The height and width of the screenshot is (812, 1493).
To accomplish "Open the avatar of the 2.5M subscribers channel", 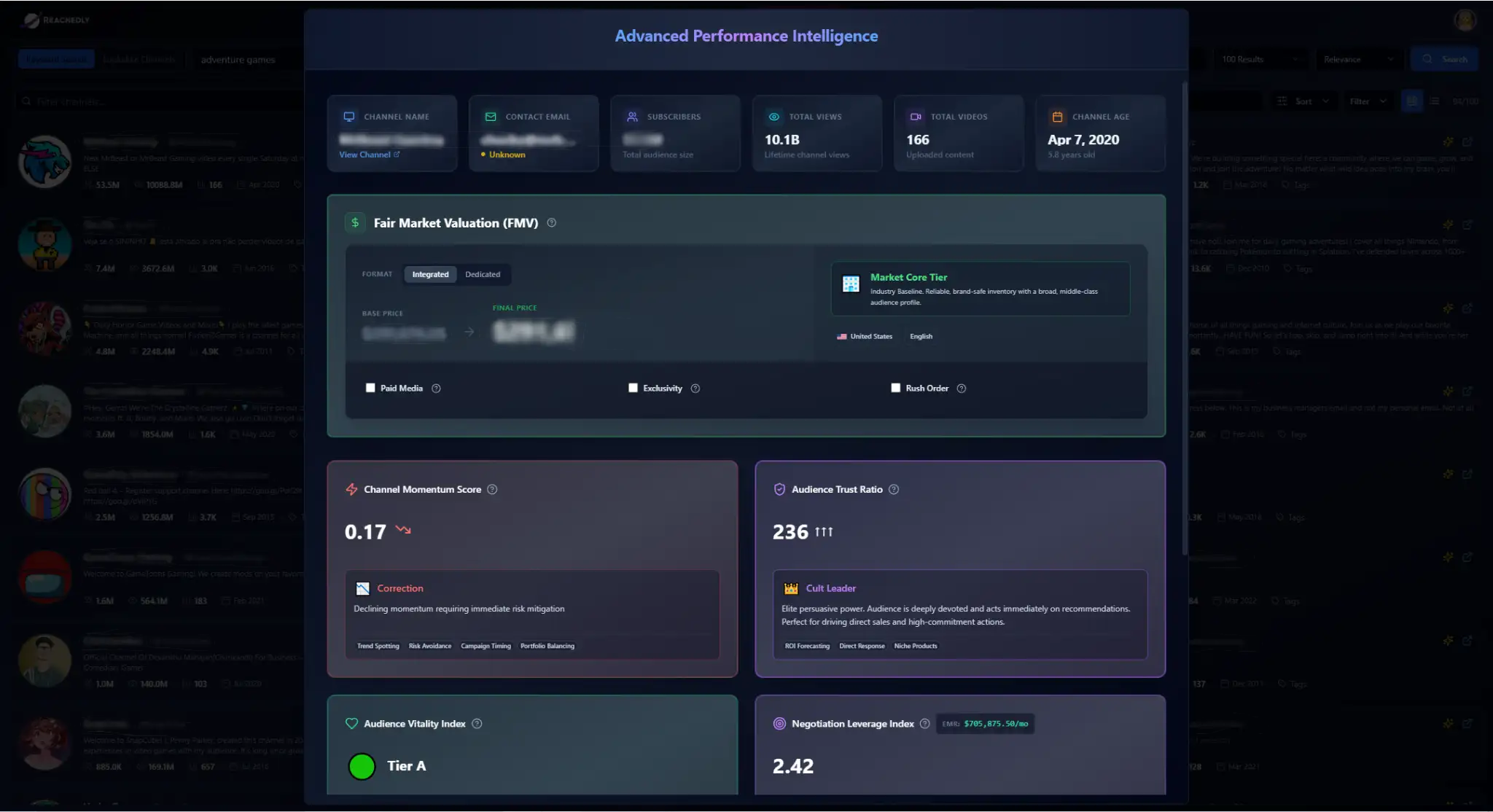I will coord(44,494).
